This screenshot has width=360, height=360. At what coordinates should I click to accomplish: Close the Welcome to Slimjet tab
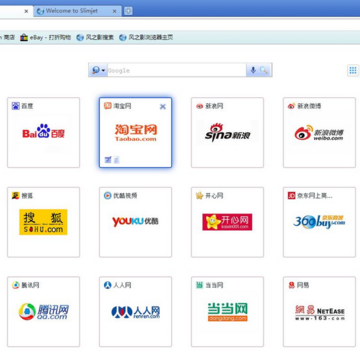tap(115, 11)
